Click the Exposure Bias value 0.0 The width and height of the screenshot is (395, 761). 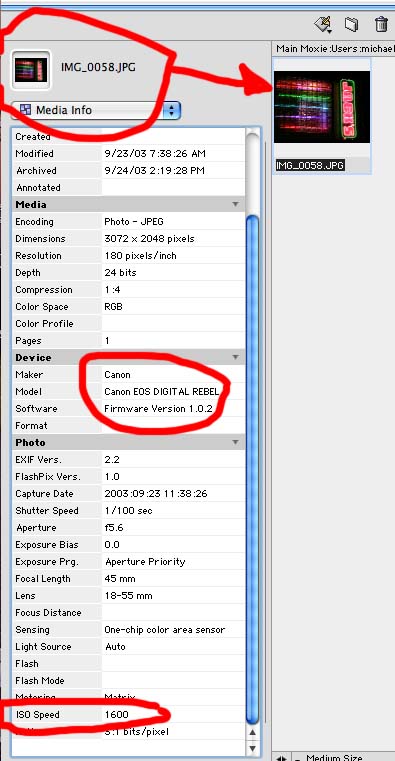tap(112, 545)
